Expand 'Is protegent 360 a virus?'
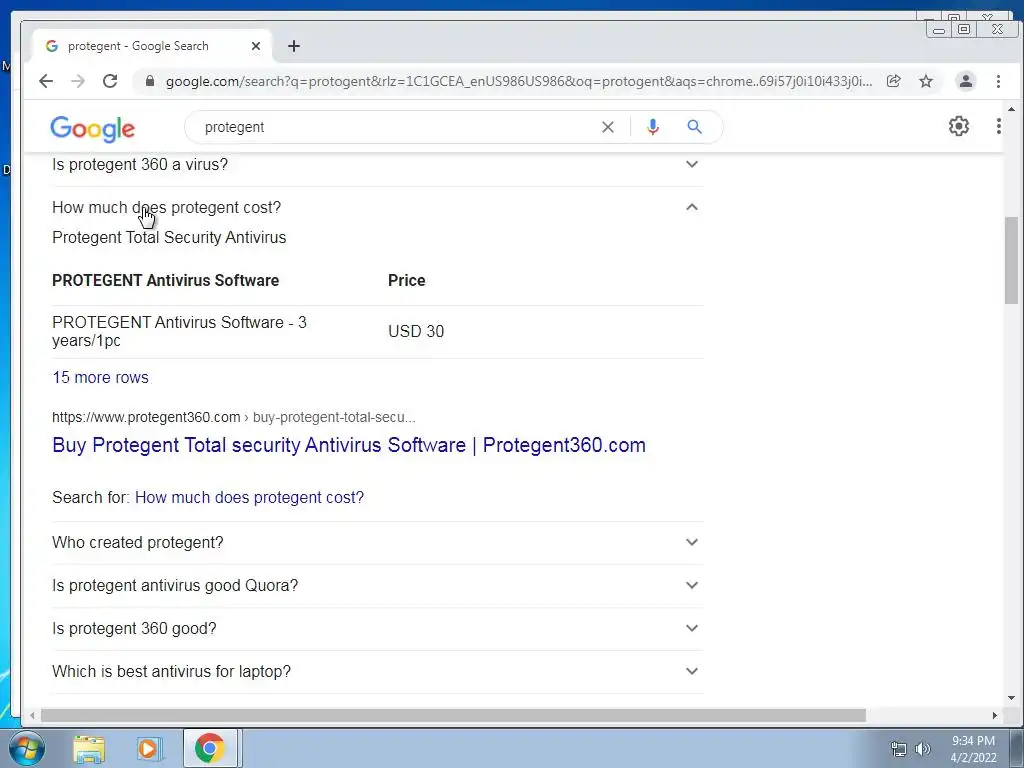The image size is (1024, 768). (x=377, y=165)
